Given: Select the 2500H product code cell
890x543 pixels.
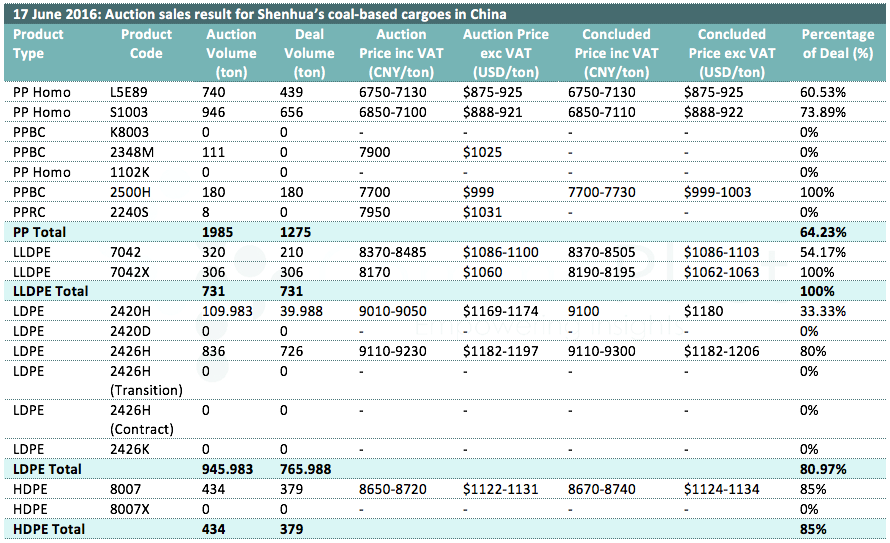Looking at the screenshot, I should pyautogui.click(x=129, y=191).
